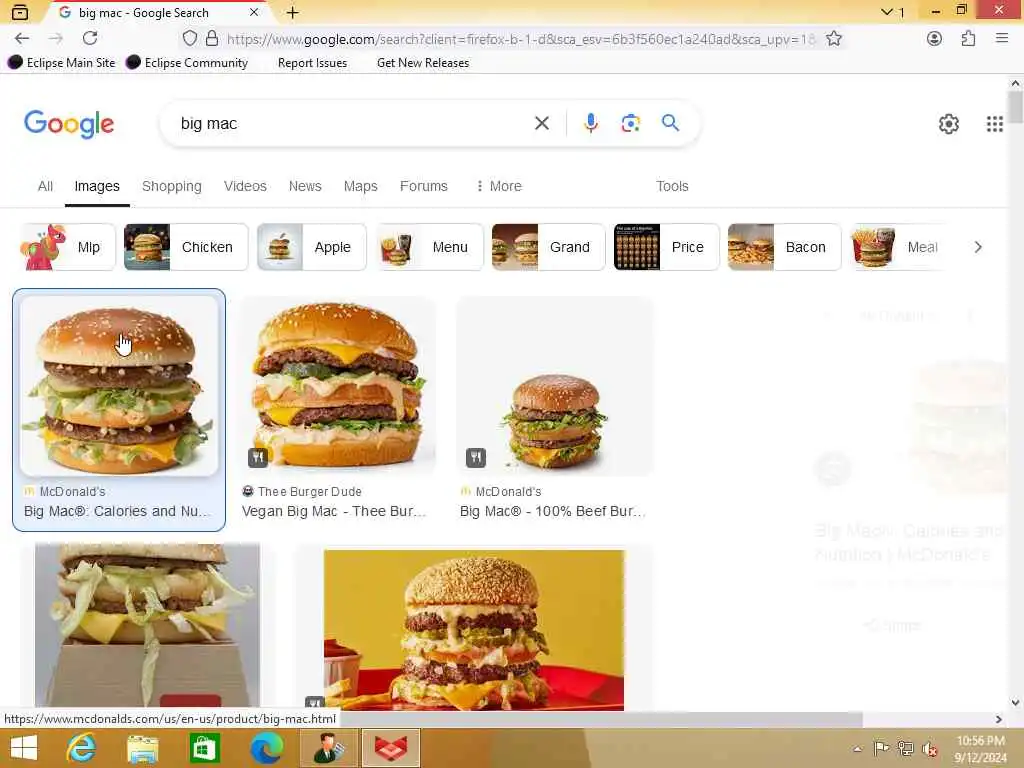
Task: Switch to the Forums tab
Action: (423, 186)
